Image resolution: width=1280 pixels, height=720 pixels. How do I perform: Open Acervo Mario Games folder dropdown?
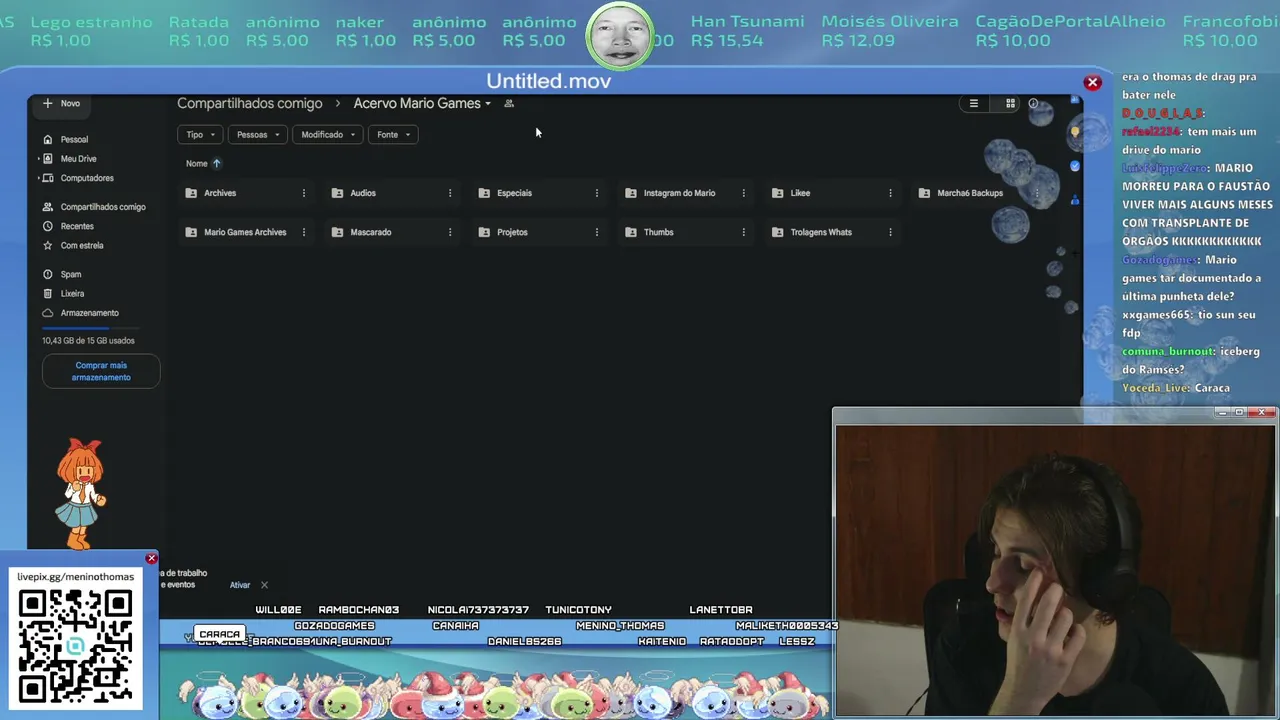pos(422,103)
